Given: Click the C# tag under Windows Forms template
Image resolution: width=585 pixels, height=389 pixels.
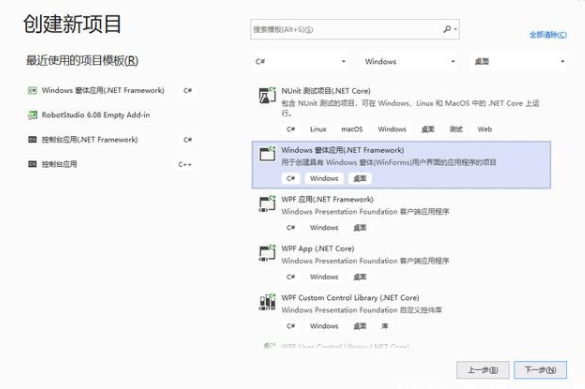Looking at the screenshot, I should click(291, 178).
